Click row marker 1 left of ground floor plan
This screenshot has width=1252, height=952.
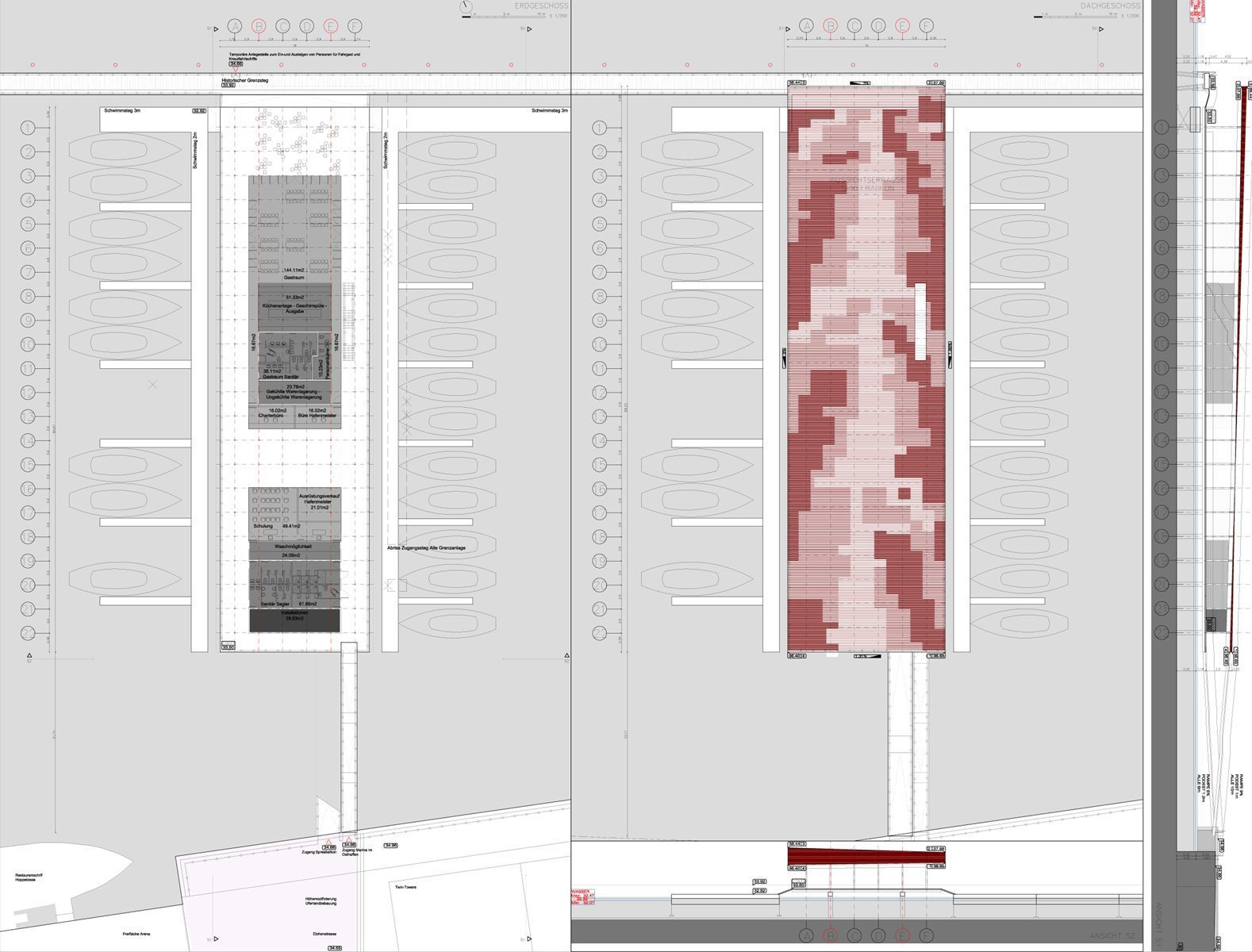(29, 128)
